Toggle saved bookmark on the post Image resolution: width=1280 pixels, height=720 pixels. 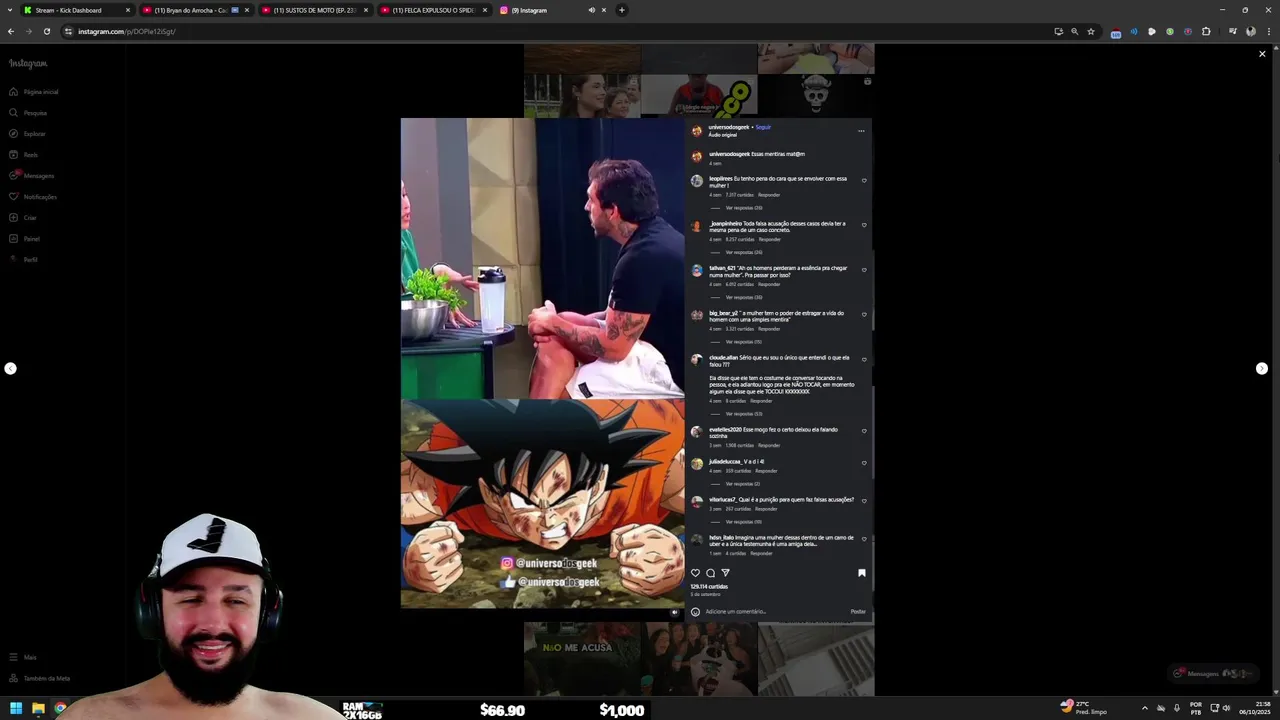coord(862,573)
